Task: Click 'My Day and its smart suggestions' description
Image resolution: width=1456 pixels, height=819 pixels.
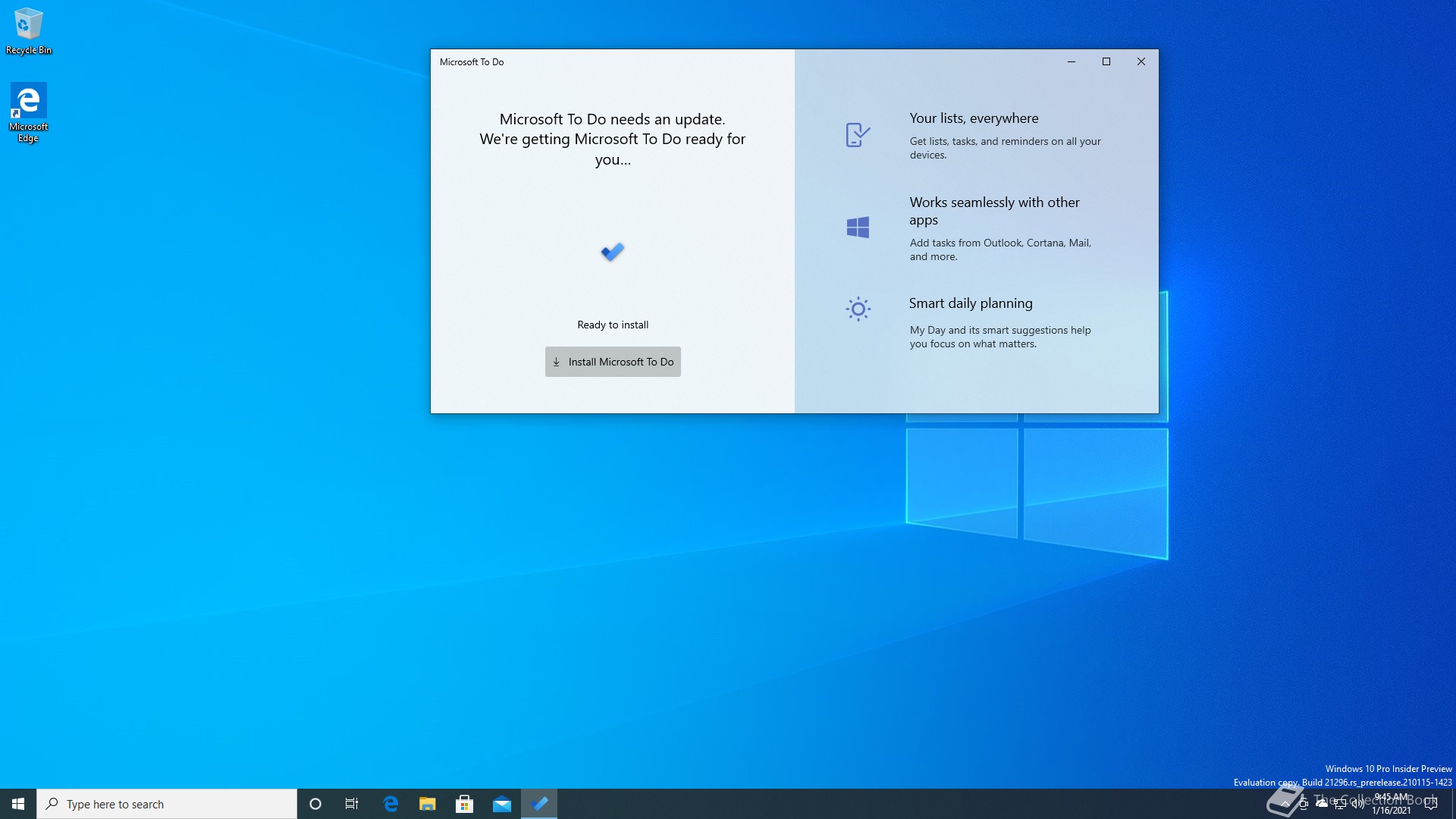Action: (x=1000, y=337)
